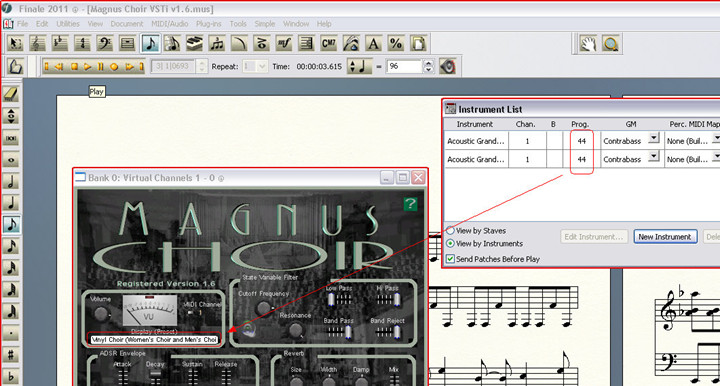The width and height of the screenshot is (720, 386).
Task: Choose the whole note duration in palette
Action: pos(11,160)
